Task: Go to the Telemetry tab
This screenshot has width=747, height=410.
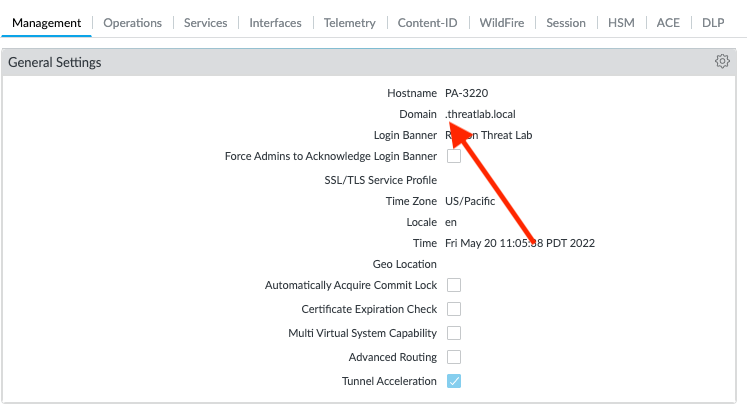Action: tap(350, 22)
